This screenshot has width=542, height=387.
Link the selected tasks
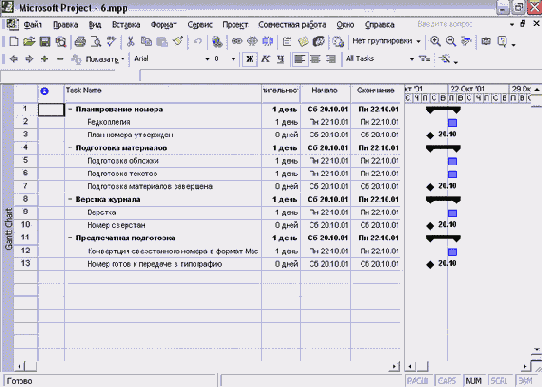237,42
